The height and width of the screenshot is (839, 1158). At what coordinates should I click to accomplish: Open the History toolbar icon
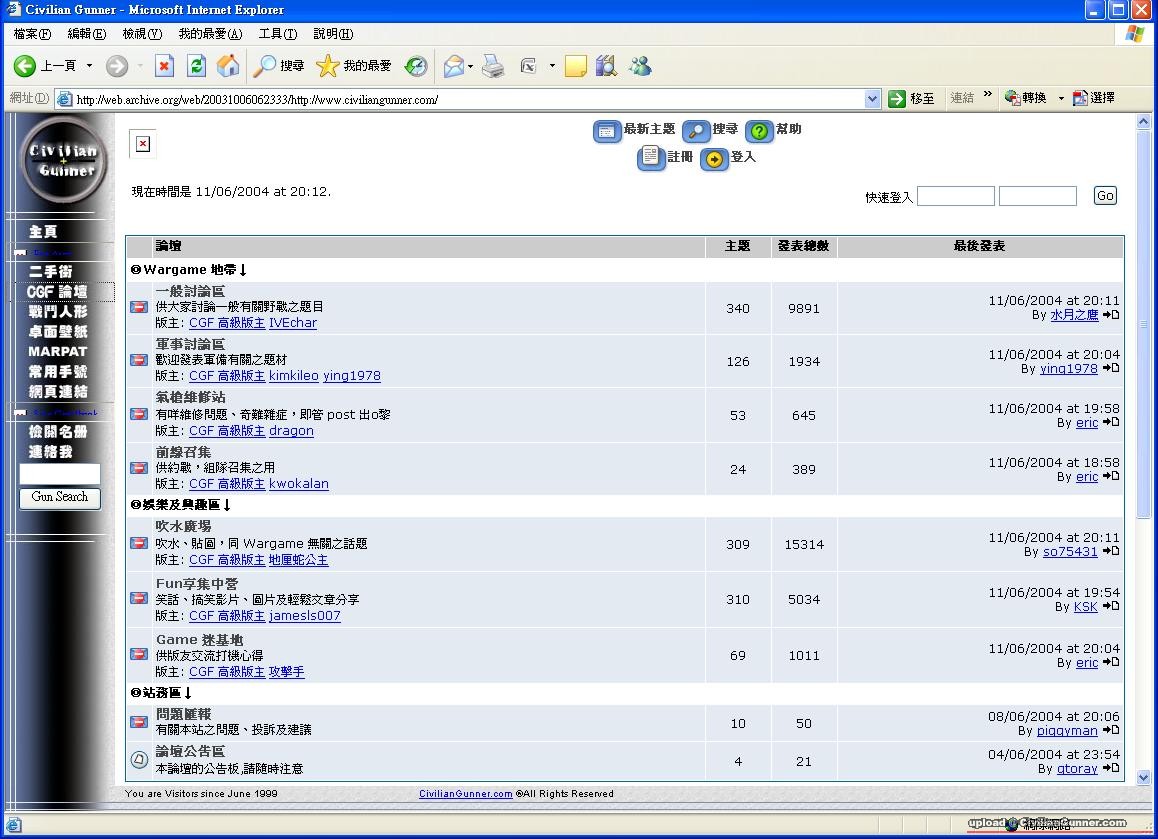416,66
